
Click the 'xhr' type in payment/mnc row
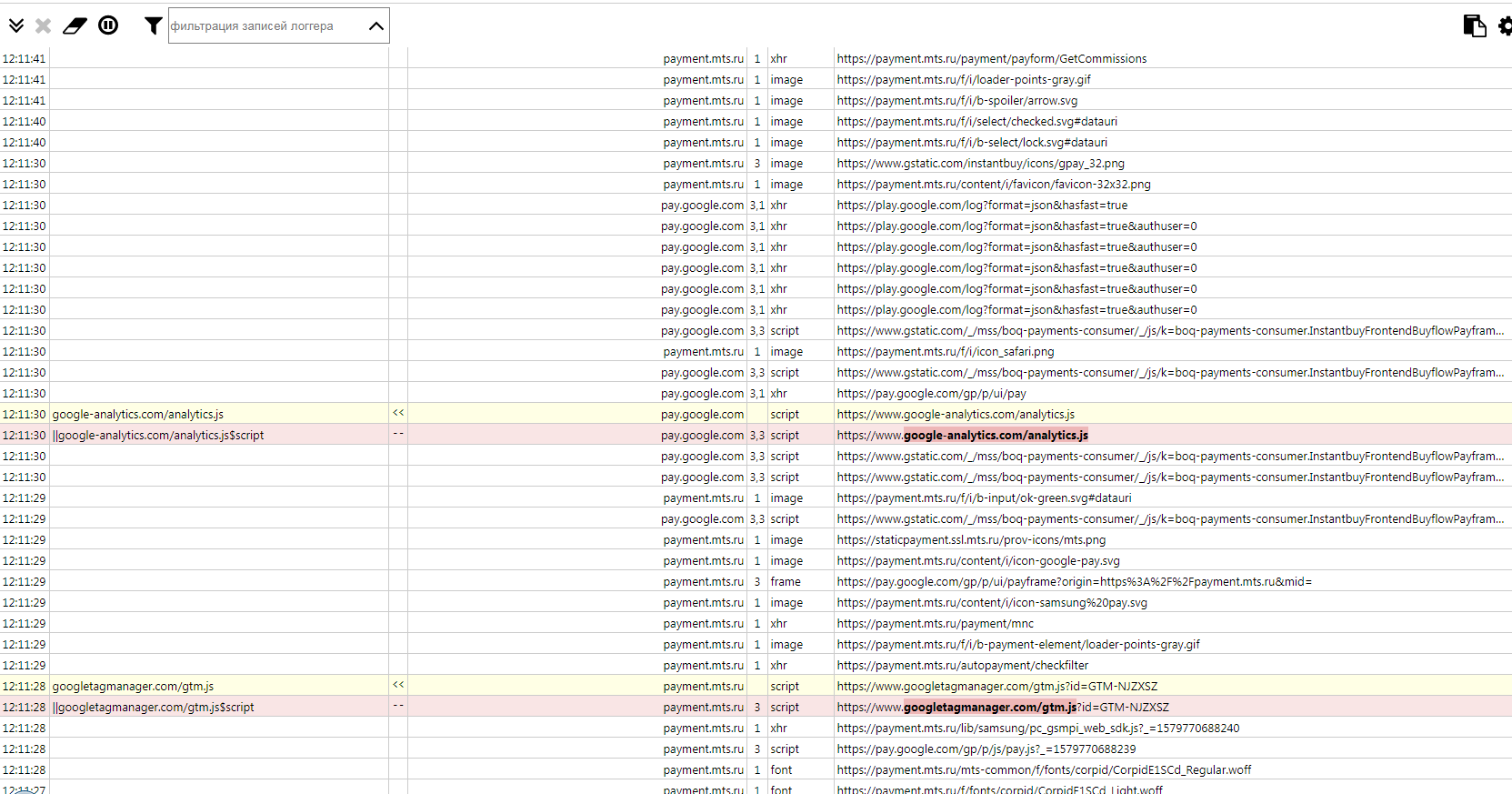778,624
